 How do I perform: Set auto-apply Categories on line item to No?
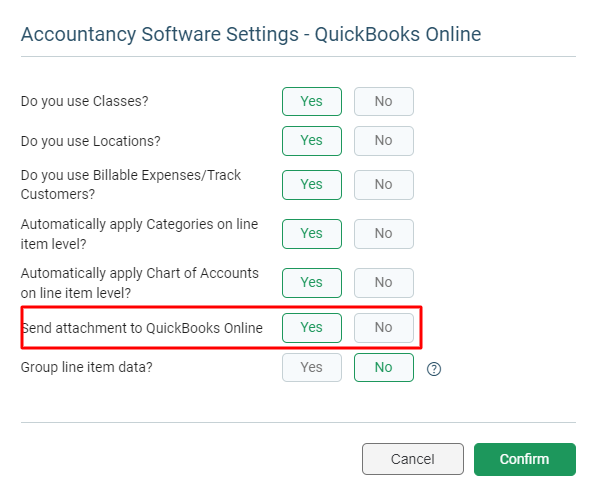(383, 234)
